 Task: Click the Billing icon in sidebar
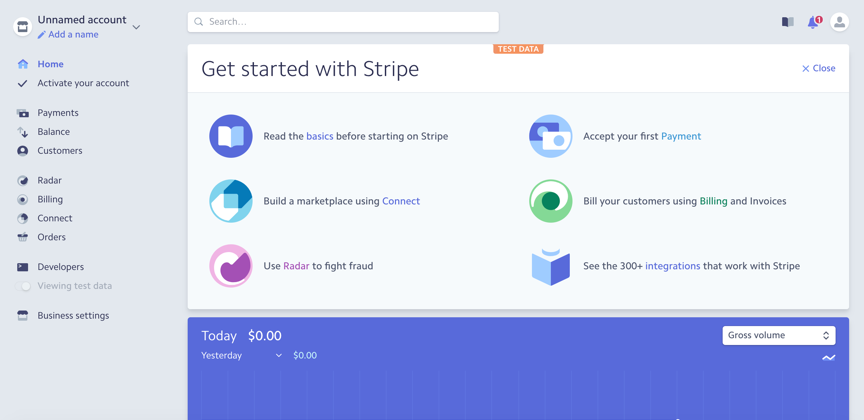pyautogui.click(x=23, y=200)
